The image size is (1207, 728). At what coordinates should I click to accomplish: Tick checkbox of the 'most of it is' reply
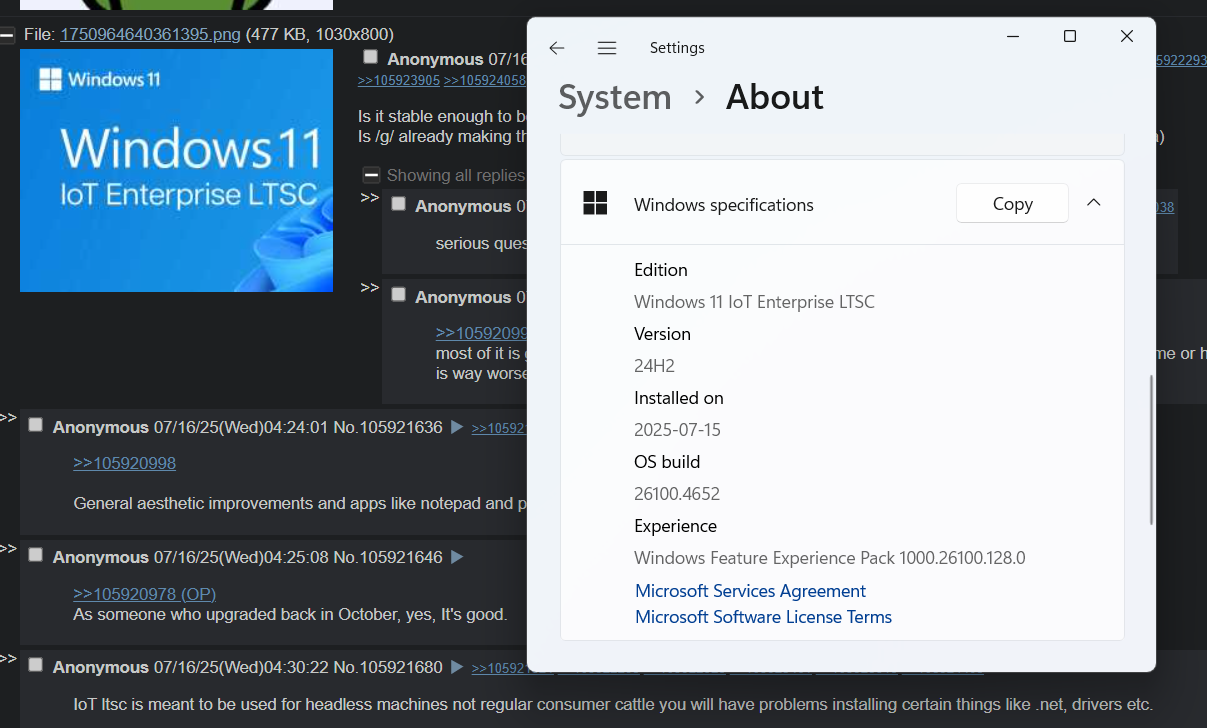click(398, 295)
